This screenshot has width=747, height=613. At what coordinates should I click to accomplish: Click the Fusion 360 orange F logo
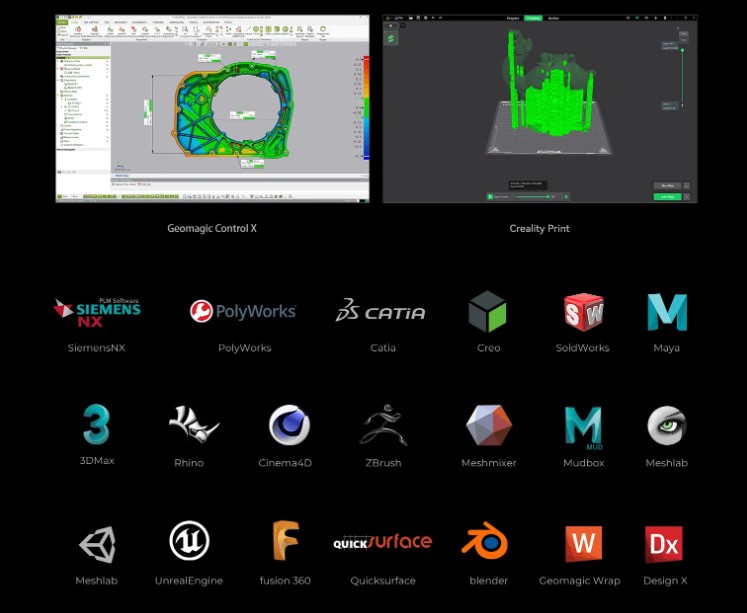[285, 541]
